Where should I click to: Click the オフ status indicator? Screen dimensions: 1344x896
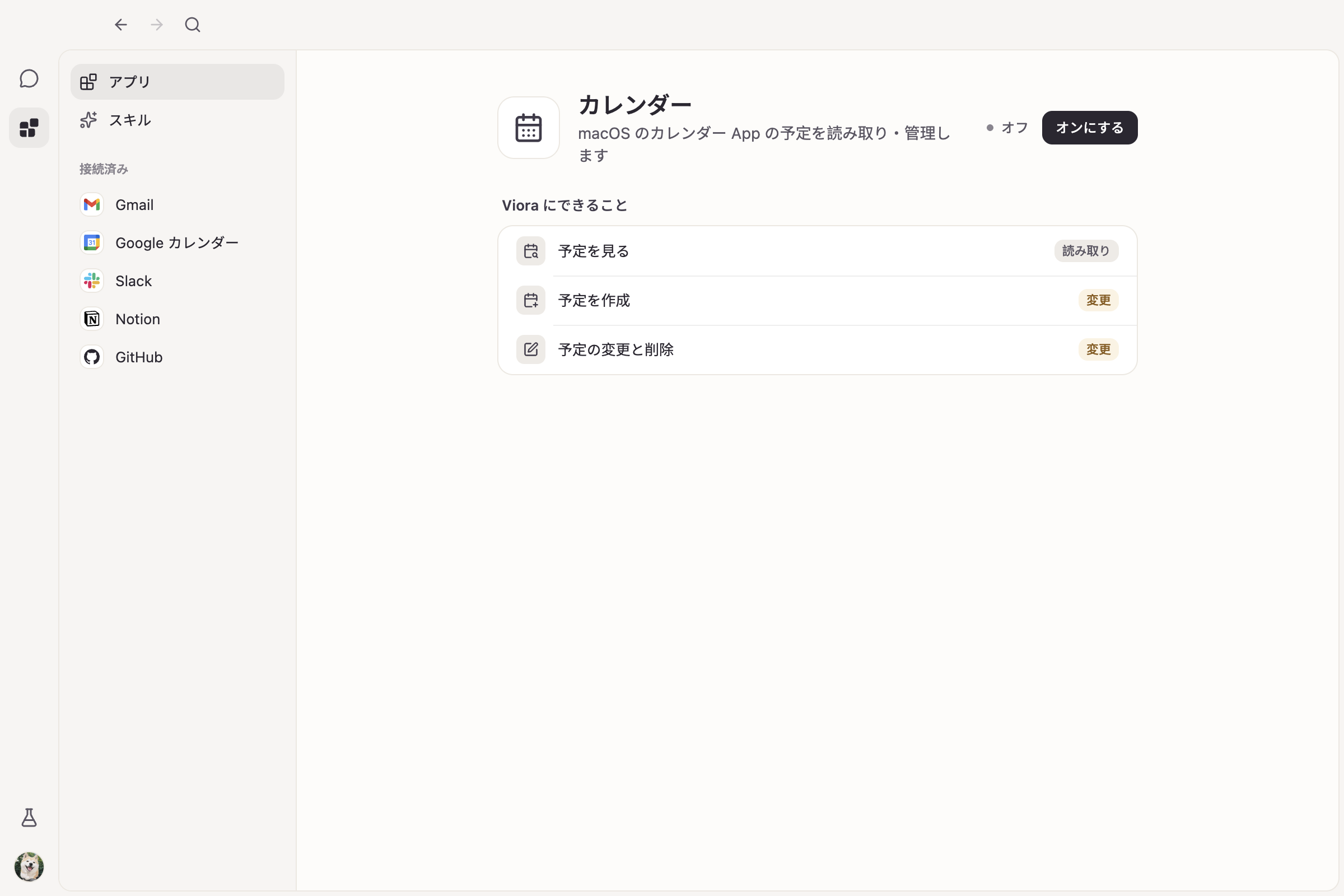pos(1007,128)
